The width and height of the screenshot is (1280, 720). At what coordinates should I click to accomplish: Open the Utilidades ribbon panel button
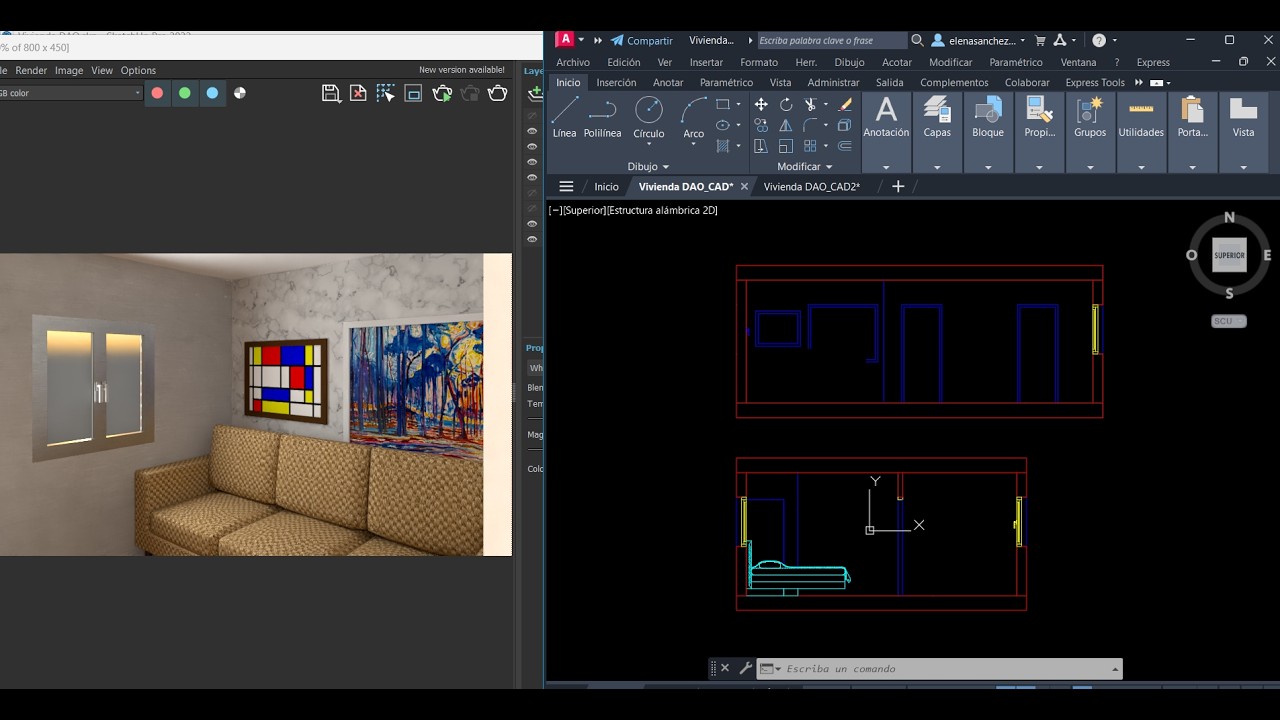tap(1141, 132)
